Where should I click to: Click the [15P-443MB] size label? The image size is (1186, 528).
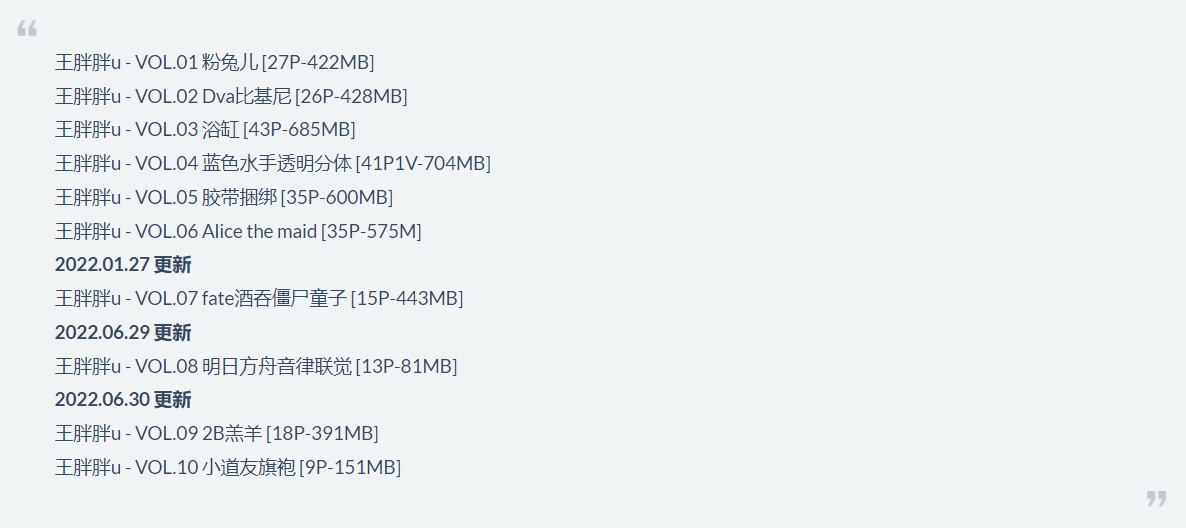point(408,298)
